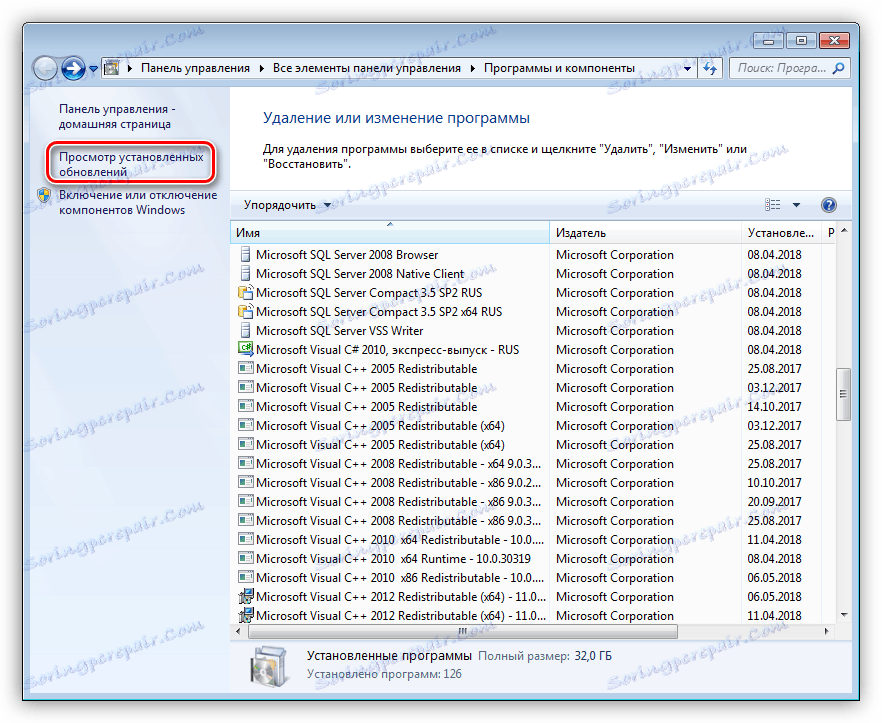Image resolution: width=882 pixels, height=723 pixels.
Task: Click the shield icon beside Windows components link
Action: pyautogui.click(x=44, y=195)
